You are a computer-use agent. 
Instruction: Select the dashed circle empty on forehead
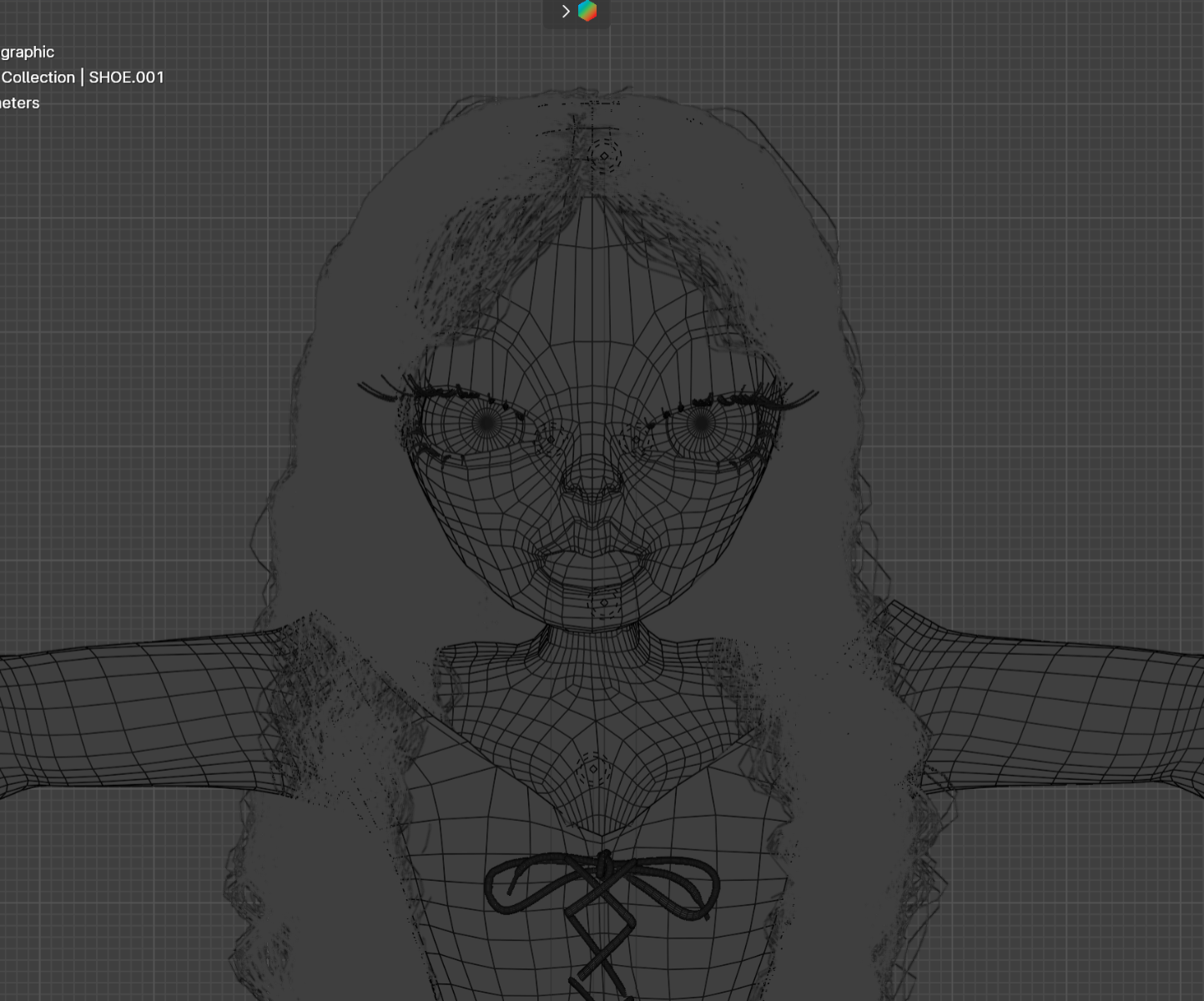pos(605,156)
